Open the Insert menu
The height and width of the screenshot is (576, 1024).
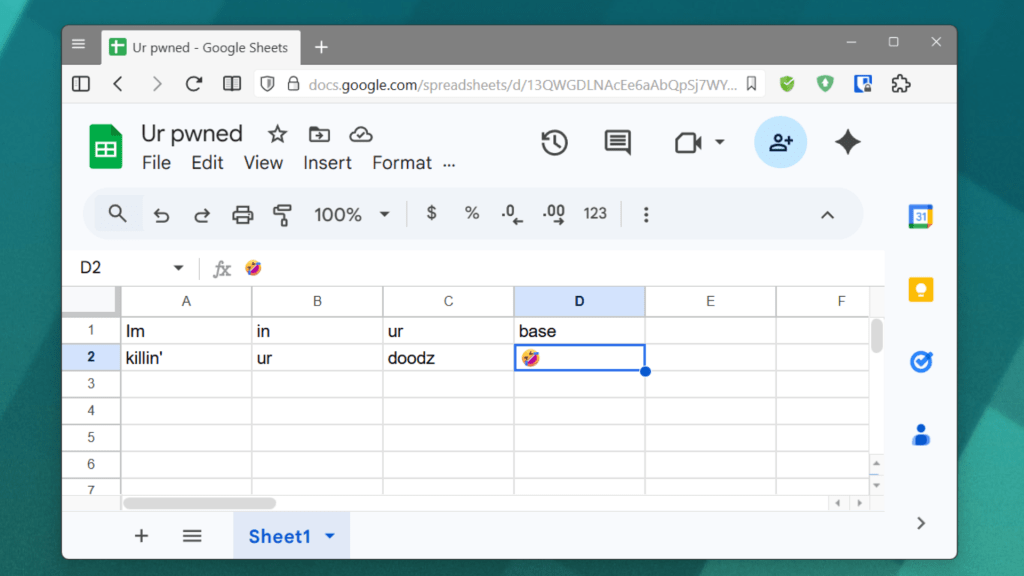coord(327,162)
